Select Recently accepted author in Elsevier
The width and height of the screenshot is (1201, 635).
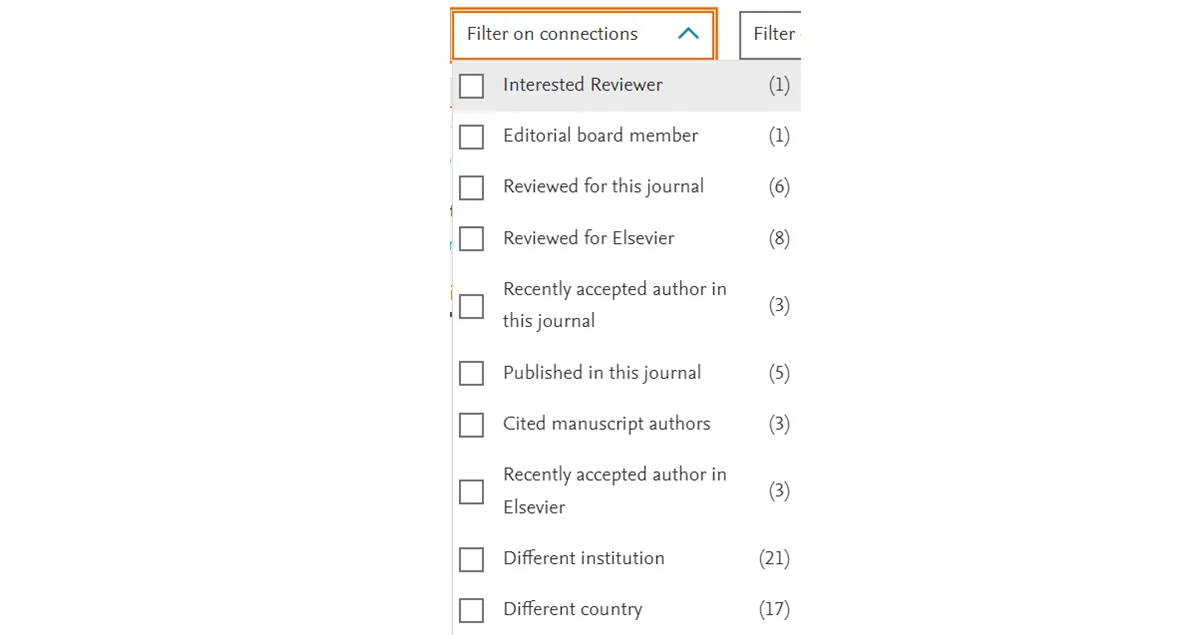[x=471, y=491]
